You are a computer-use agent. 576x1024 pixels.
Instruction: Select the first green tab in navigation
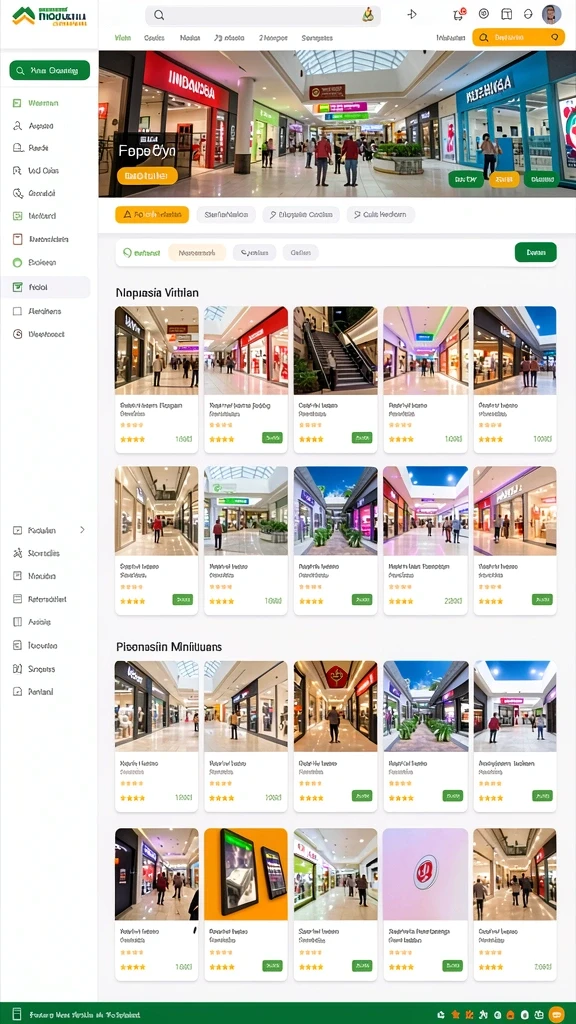pyautogui.click(x=123, y=38)
